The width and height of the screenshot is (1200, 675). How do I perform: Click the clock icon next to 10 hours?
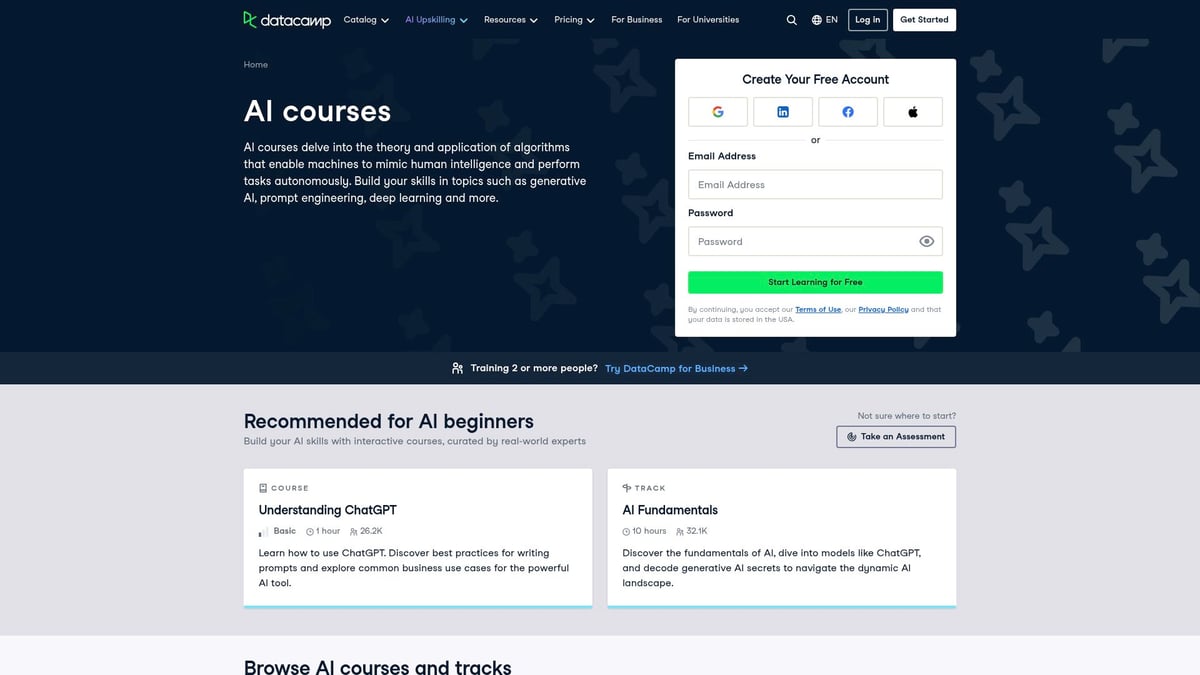[626, 532]
